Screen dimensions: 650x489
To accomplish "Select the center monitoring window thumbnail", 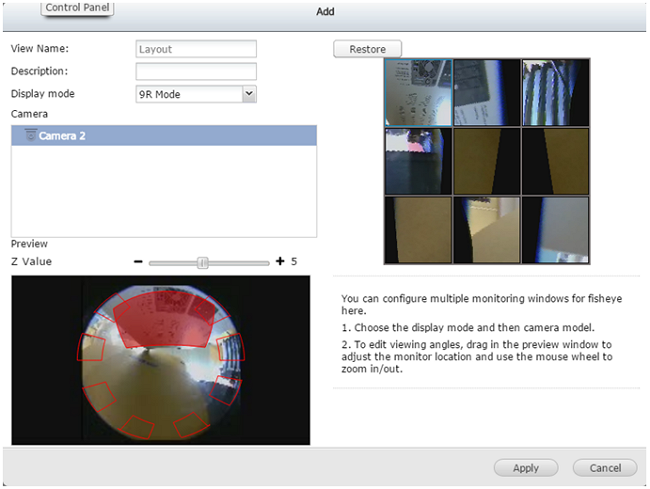I will 487,161.
